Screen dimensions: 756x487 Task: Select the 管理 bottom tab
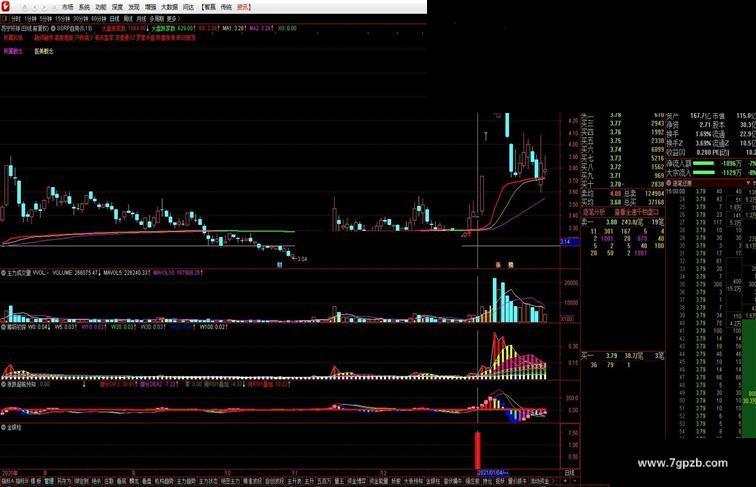point(49,481)
